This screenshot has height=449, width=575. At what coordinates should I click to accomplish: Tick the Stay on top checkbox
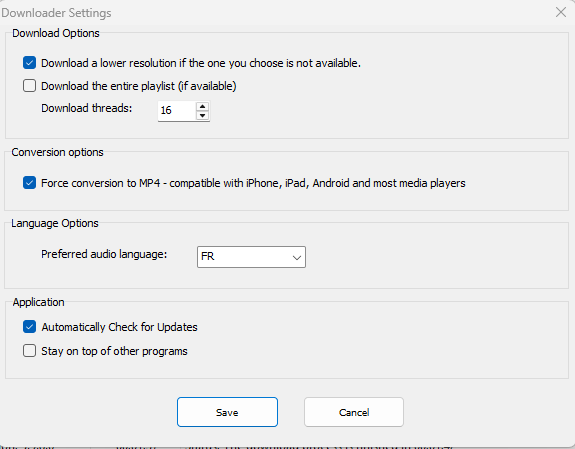coord(29,351)
